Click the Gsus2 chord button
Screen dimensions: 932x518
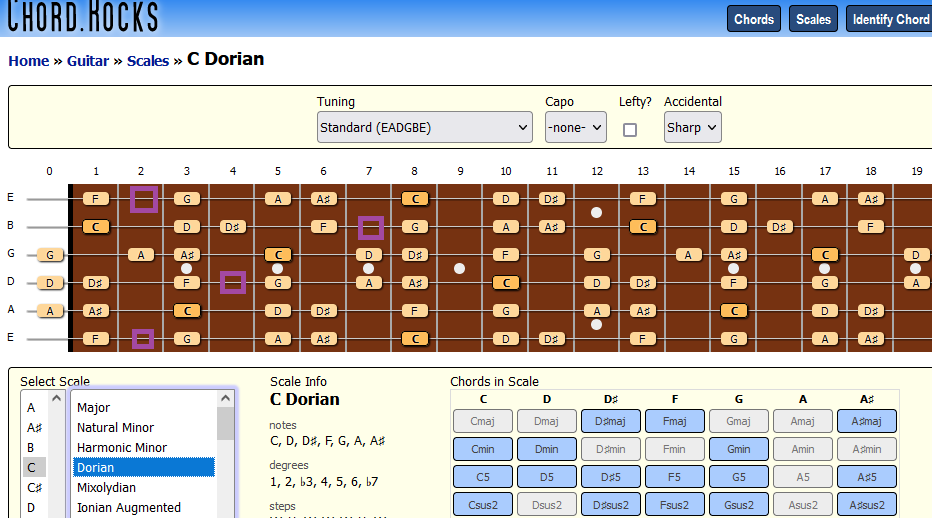739,505
